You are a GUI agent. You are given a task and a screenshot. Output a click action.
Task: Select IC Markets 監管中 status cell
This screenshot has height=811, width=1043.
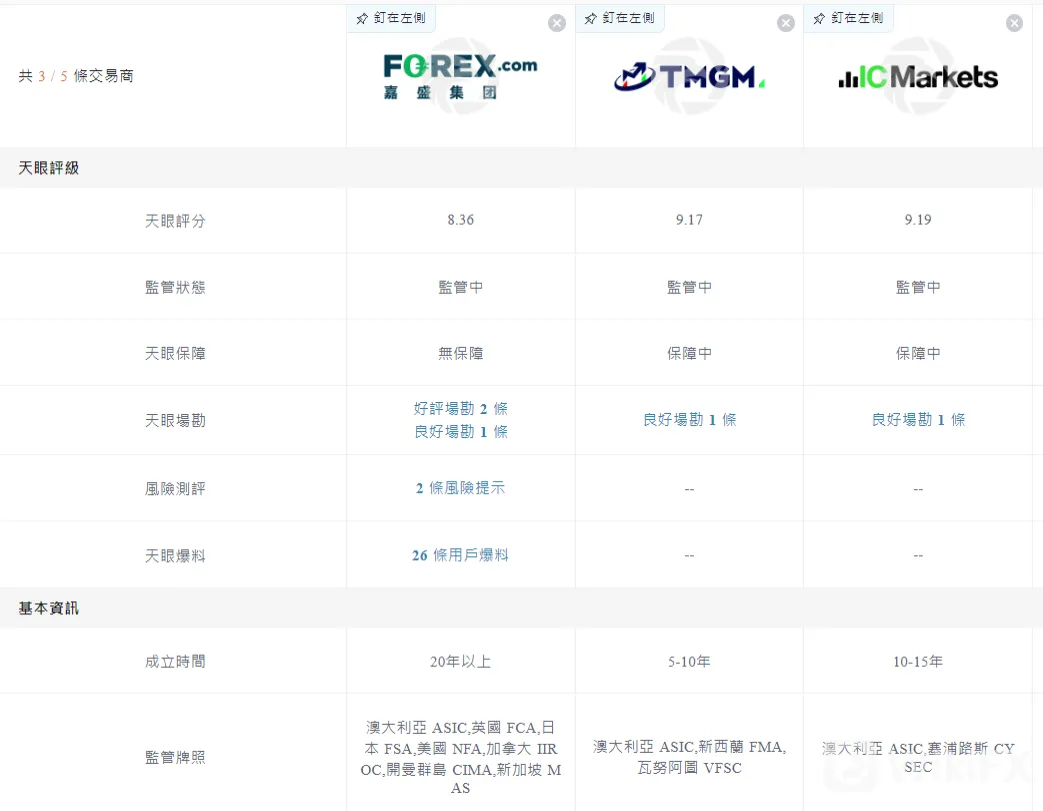pos(918,287)
